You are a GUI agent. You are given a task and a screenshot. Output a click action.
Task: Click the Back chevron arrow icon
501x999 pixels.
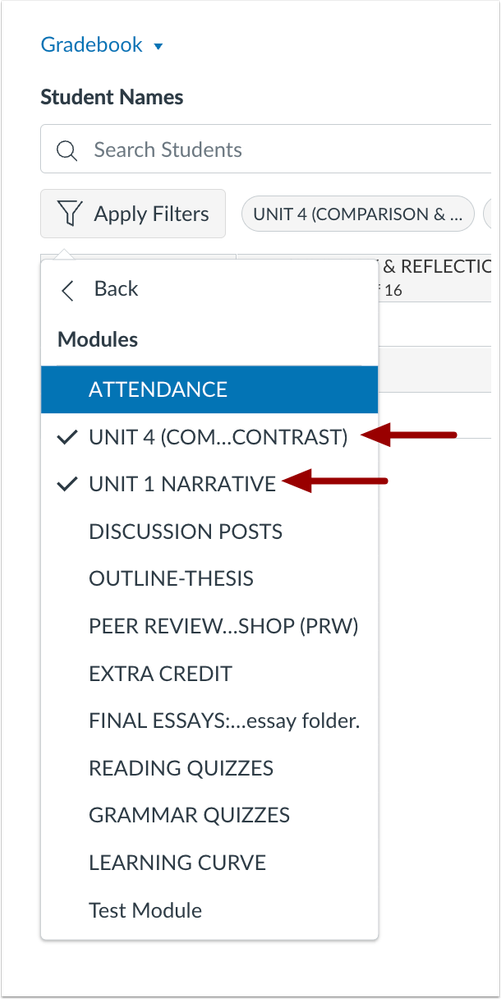click(x=67, y=289)
